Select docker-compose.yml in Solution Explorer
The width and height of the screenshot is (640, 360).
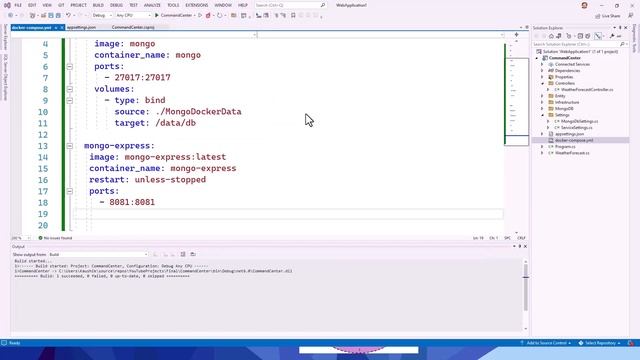click(574, 140)
